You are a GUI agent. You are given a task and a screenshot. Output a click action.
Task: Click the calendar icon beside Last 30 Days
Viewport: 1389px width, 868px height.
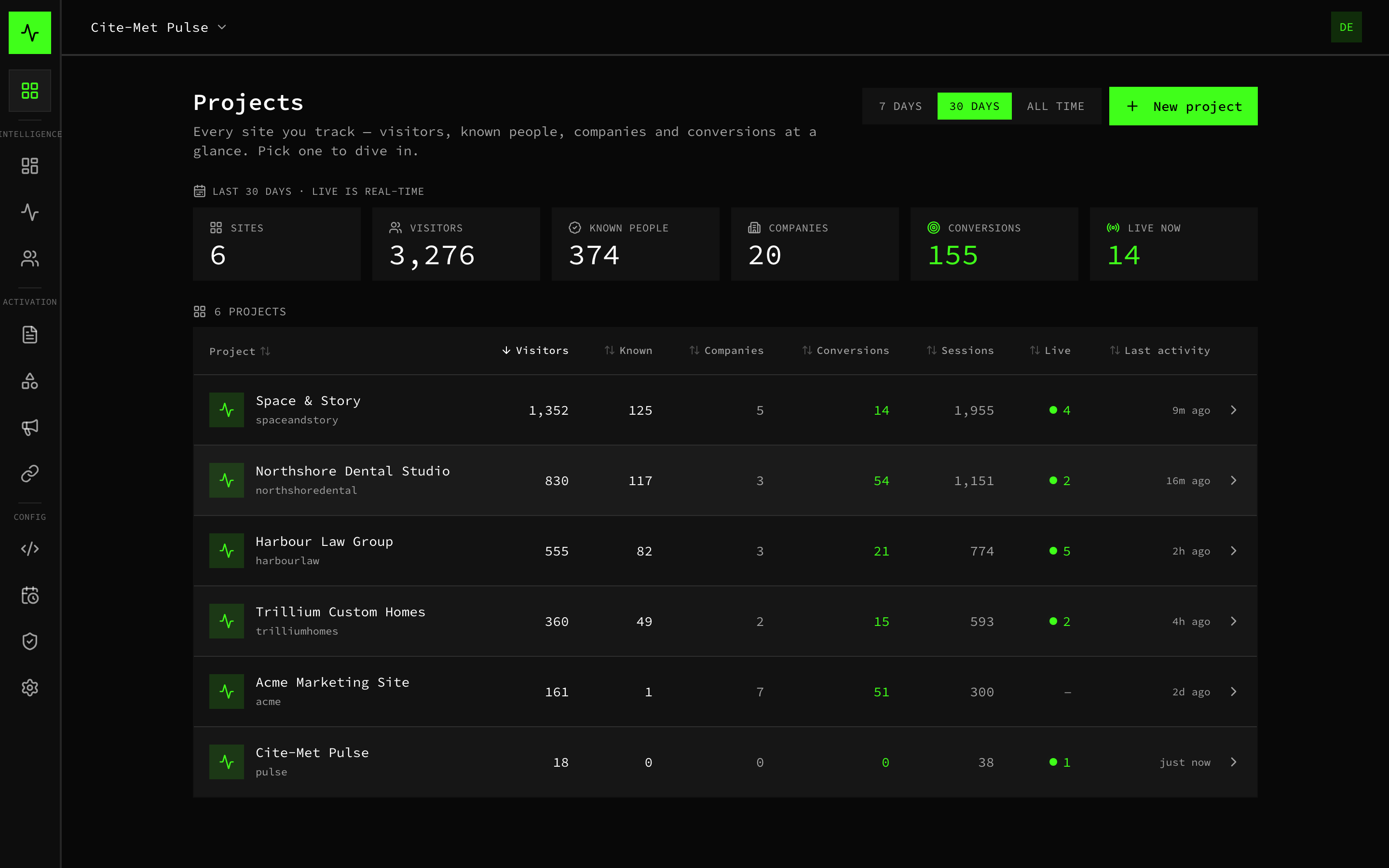199,191
